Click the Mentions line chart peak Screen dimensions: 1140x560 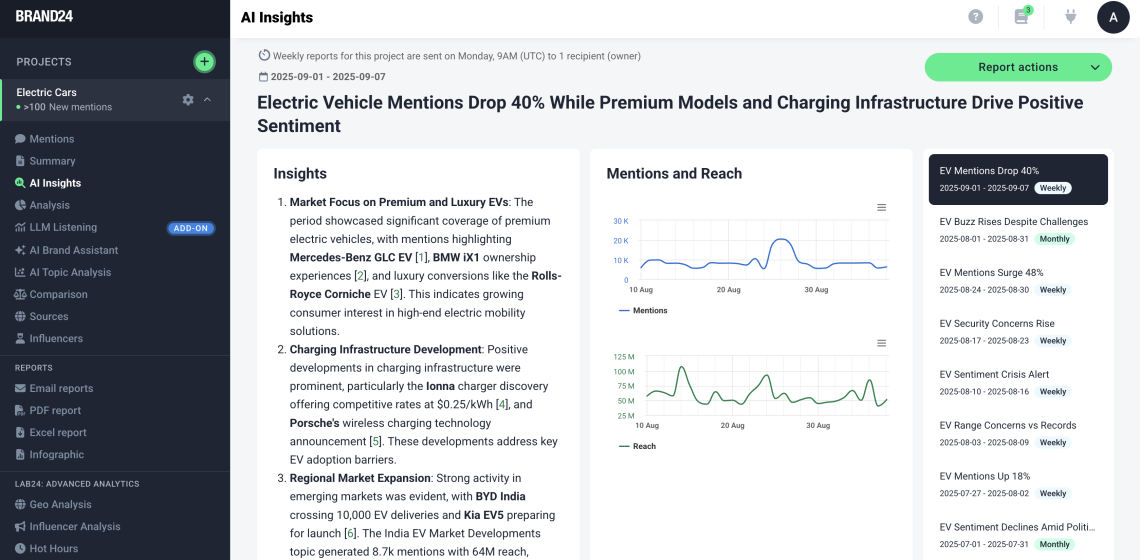782,239
